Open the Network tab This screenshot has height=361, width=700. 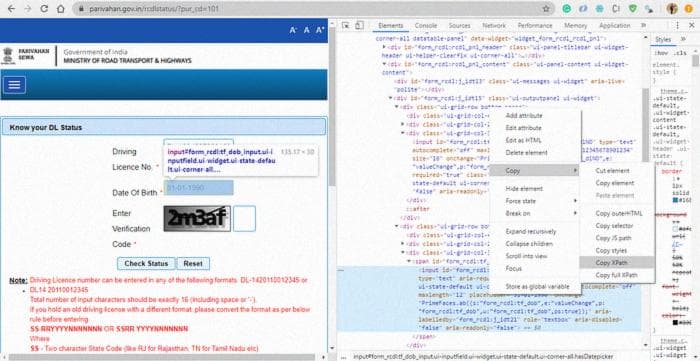(494, 25)
